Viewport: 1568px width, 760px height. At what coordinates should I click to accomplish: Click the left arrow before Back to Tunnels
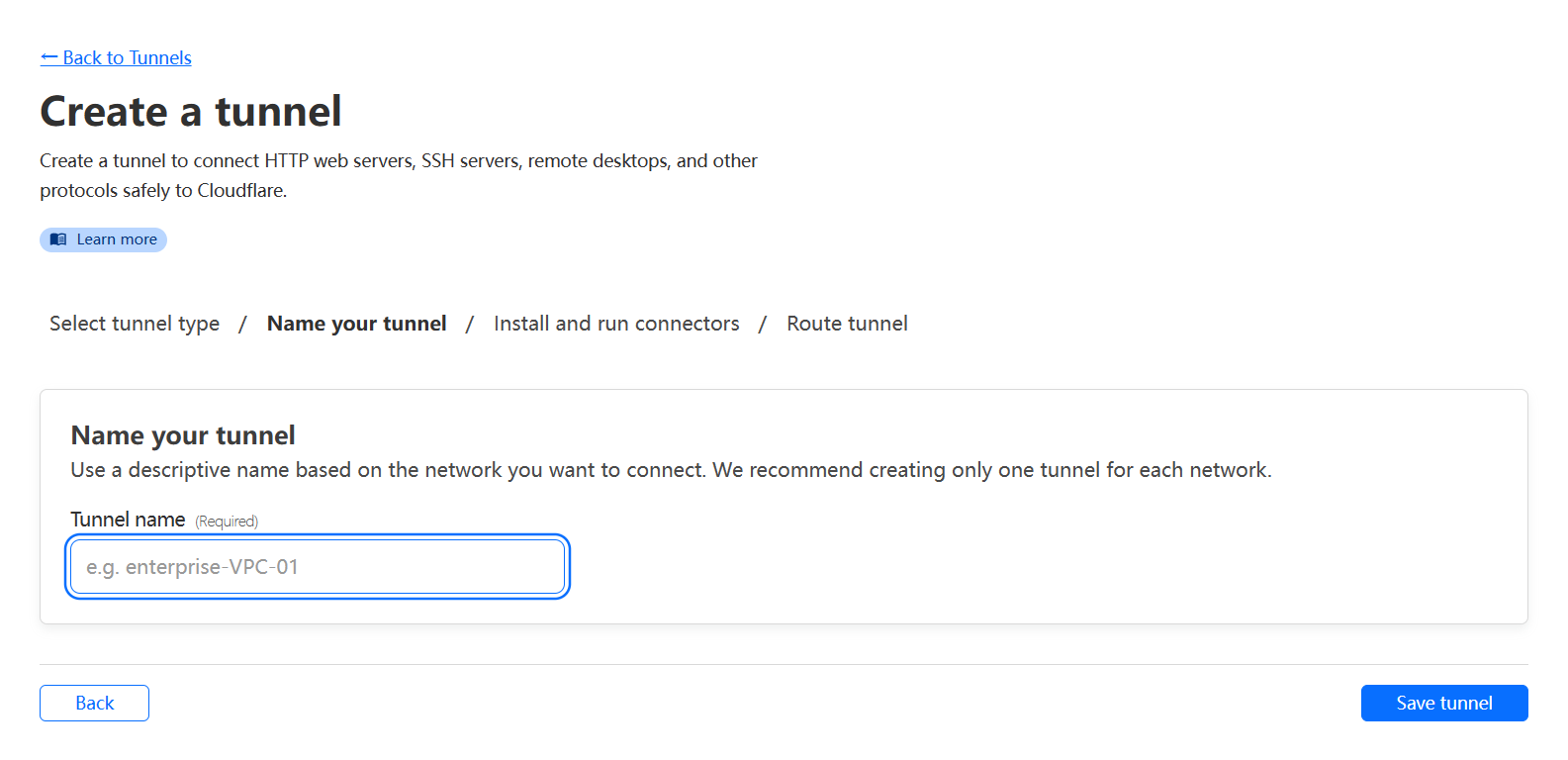point(49,57)
